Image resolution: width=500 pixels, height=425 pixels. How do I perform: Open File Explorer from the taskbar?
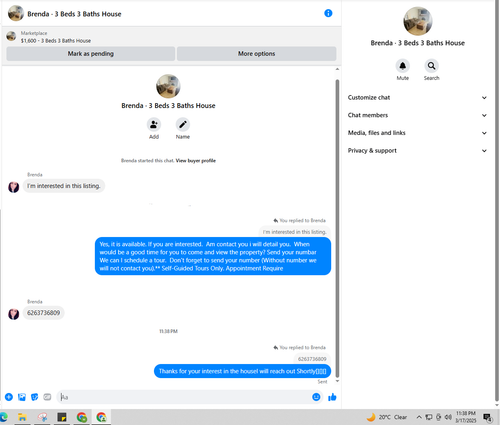pyautogui.click(x=22, y=417)
